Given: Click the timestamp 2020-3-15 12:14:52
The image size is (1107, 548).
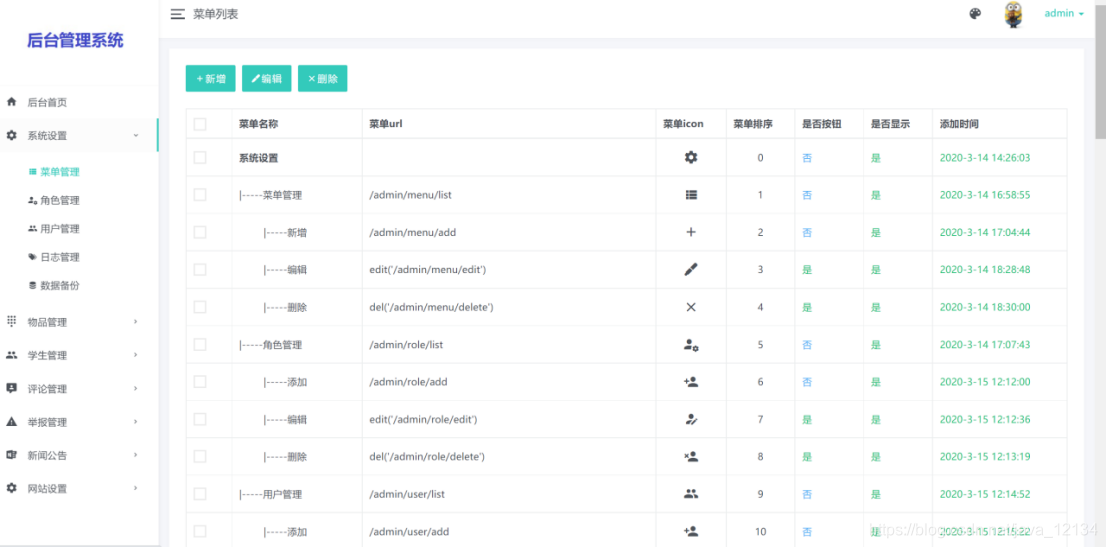Looking at the screenshot, I should [985, 494].
